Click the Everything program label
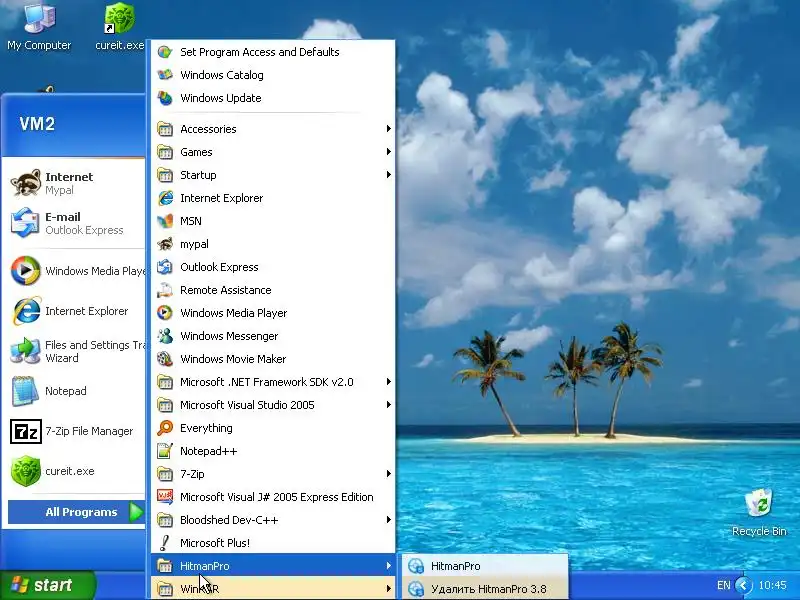Image resolution: width=800 pixels, height=600 pixels. click(x=206, y=428)
